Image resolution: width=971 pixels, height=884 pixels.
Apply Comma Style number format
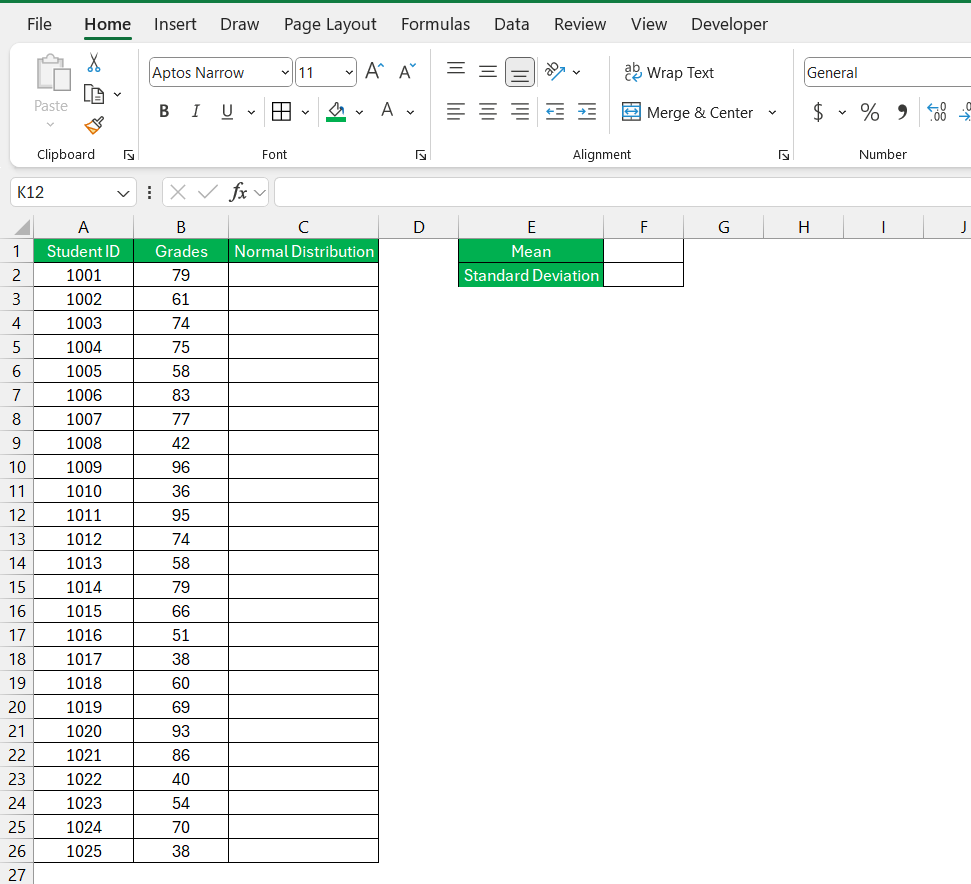click(902, 112)
